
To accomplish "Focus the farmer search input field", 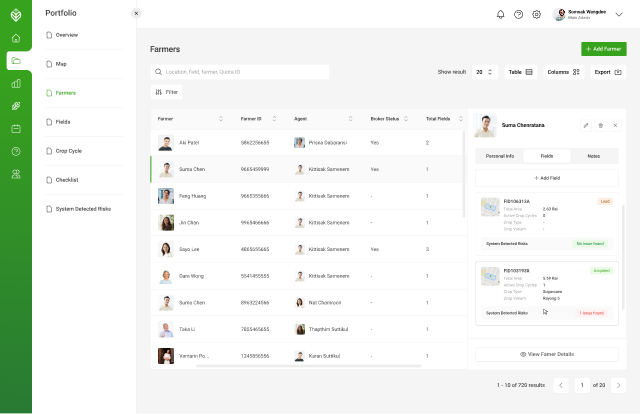I will coord(240,72).
